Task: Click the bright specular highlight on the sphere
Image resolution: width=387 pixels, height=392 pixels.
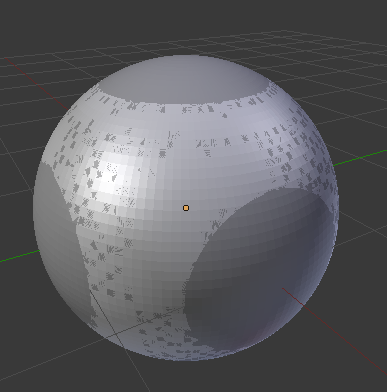Action: [x=112, y=173]
